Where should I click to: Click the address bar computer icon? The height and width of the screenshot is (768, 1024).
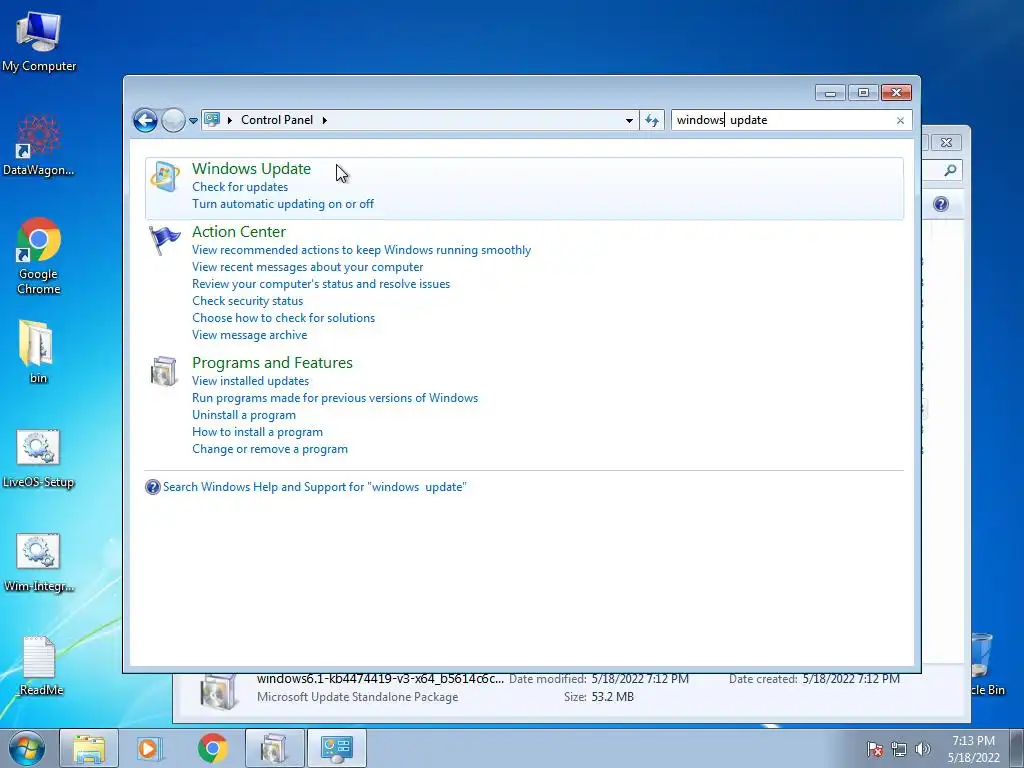212,120
